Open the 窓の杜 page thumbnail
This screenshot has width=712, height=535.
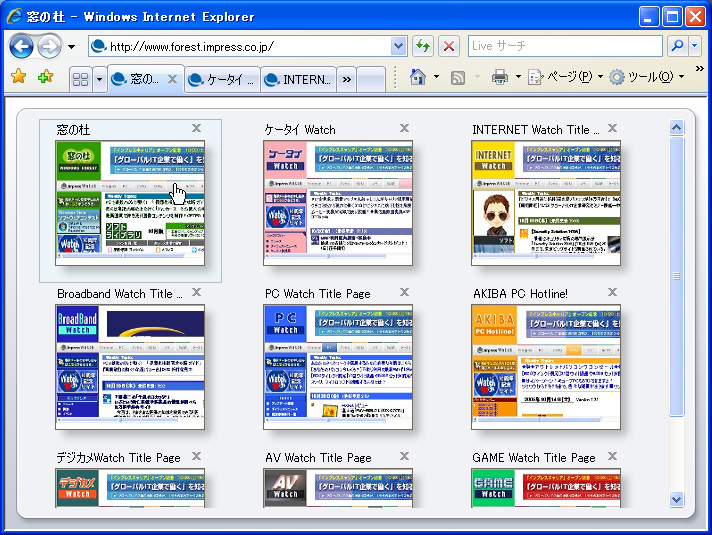coord(130,203)
